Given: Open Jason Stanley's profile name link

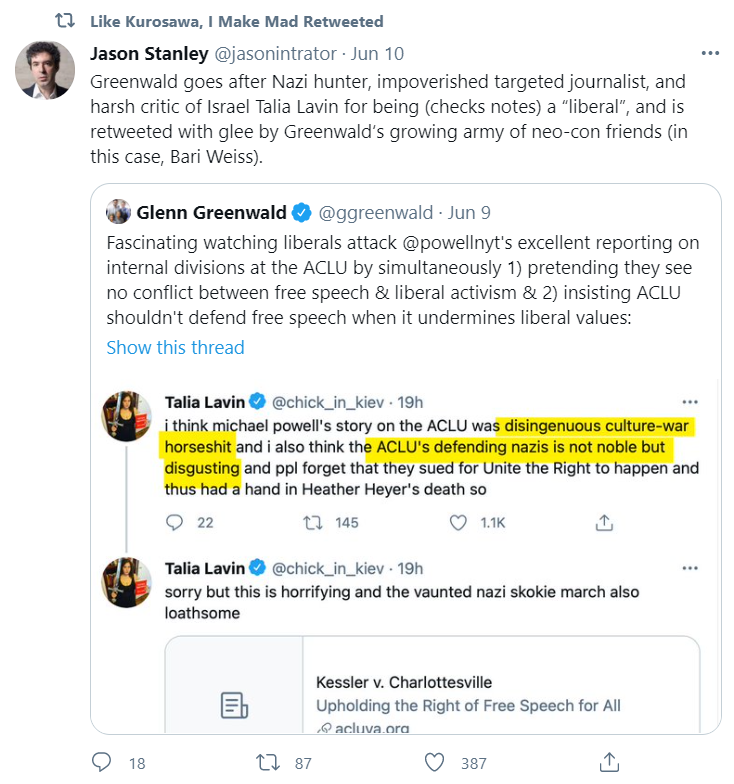Looking at the screenshot, I should [x=149, y=54].
